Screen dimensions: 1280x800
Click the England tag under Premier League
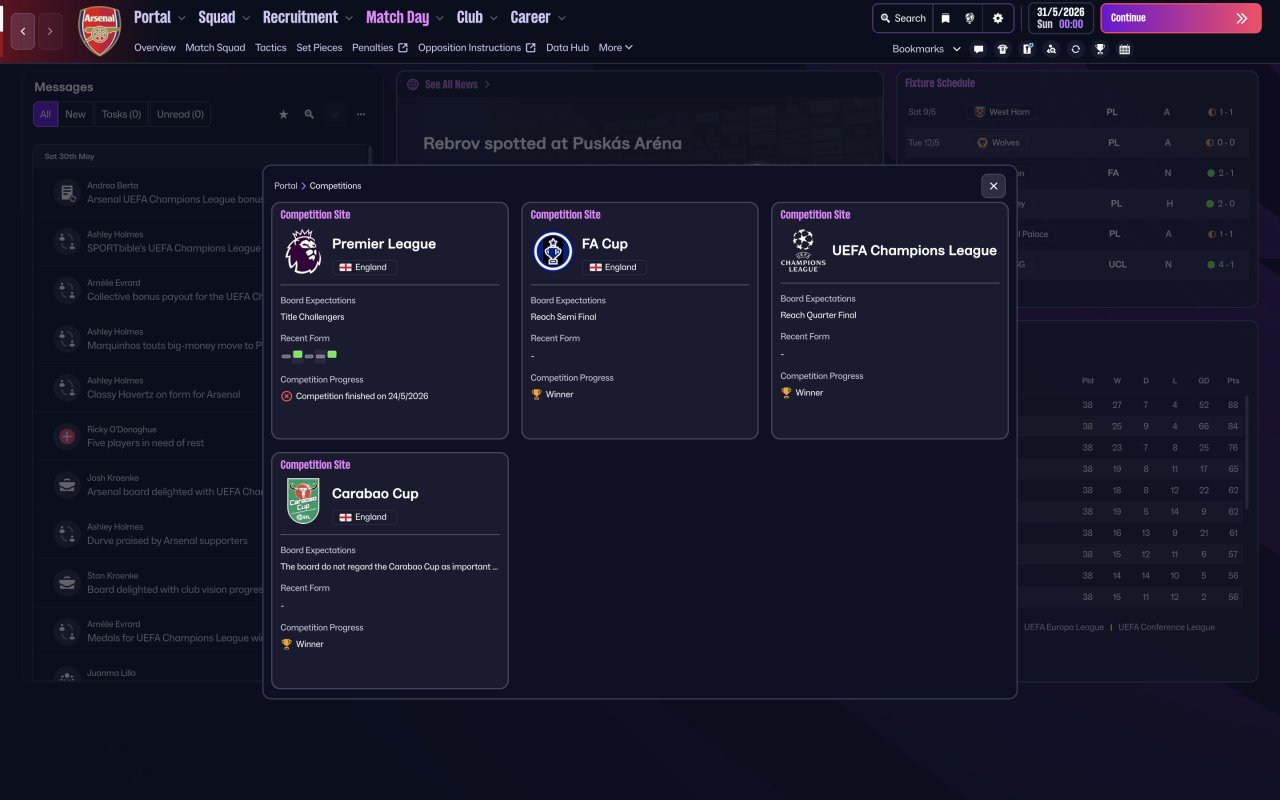tap(365, 267)
